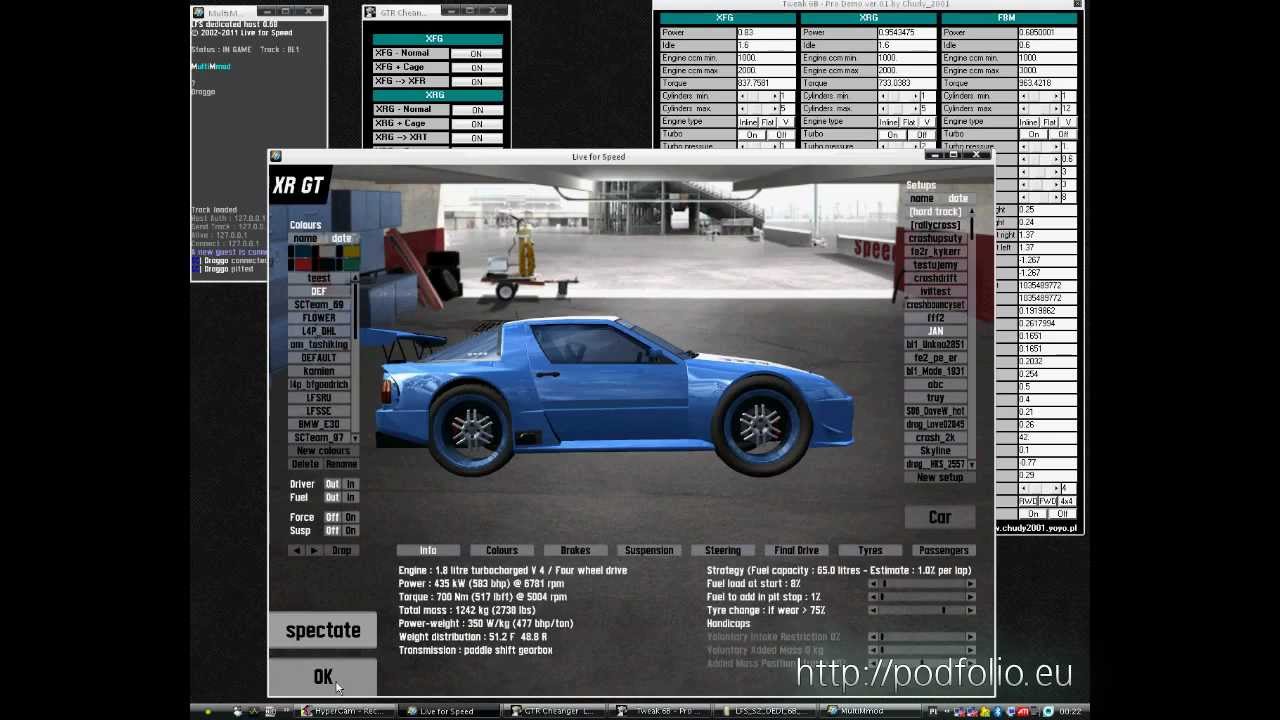Turn Susp On
The height and width of the screenshot is (720, 1280).
click(x=350, y=530)
